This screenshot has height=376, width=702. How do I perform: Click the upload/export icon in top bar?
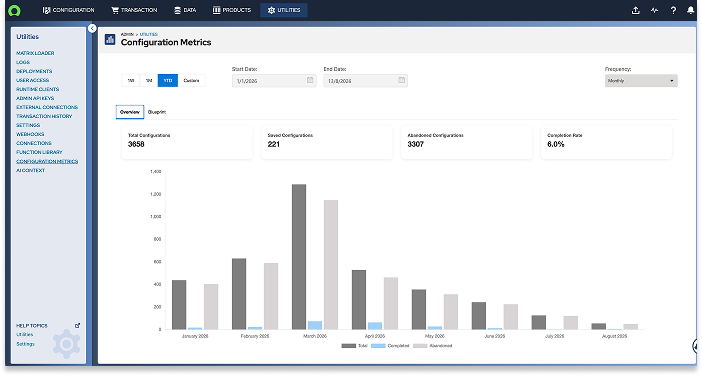pos(635,10)
